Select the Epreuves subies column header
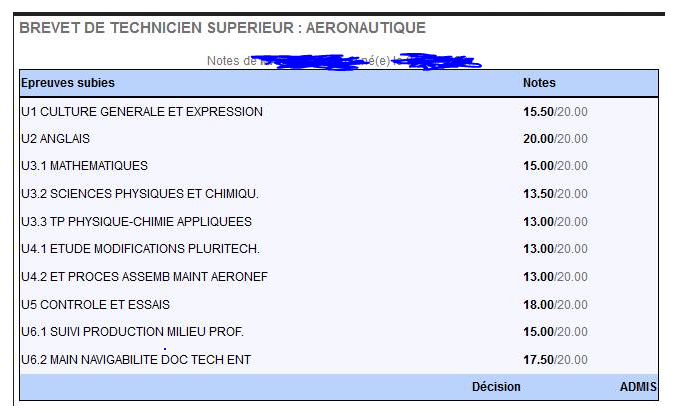The width and height of the screenshot is (678, 419). click(x=68, y=83)
